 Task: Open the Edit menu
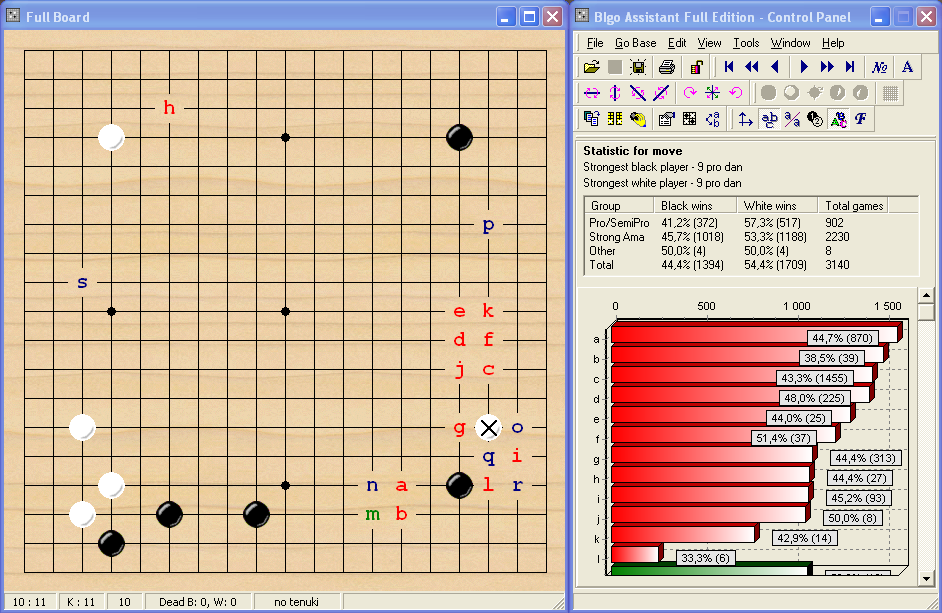tap(677, 43)
